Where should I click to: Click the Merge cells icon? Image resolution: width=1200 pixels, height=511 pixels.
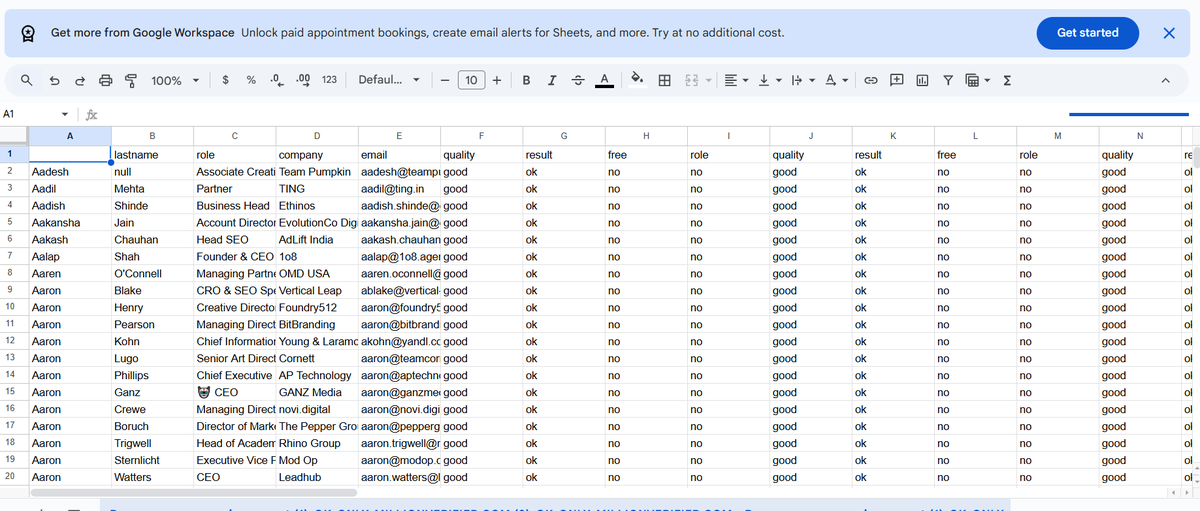click(x=691, y=80)
